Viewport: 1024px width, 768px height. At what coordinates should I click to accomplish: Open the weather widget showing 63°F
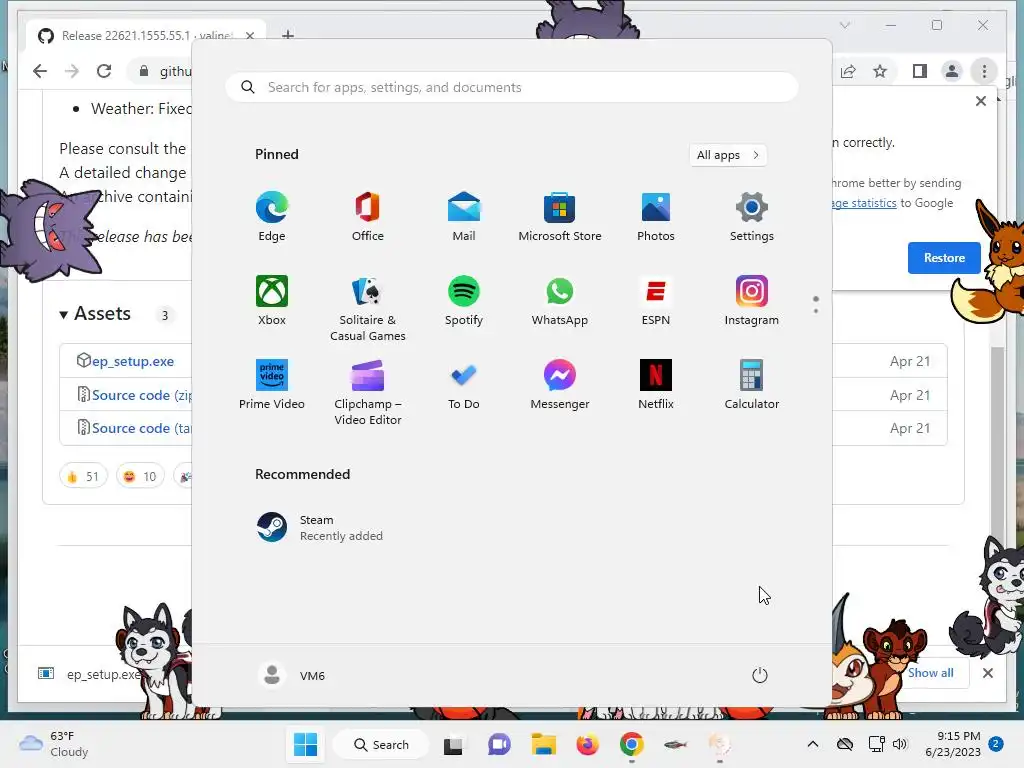coord(54,744)
